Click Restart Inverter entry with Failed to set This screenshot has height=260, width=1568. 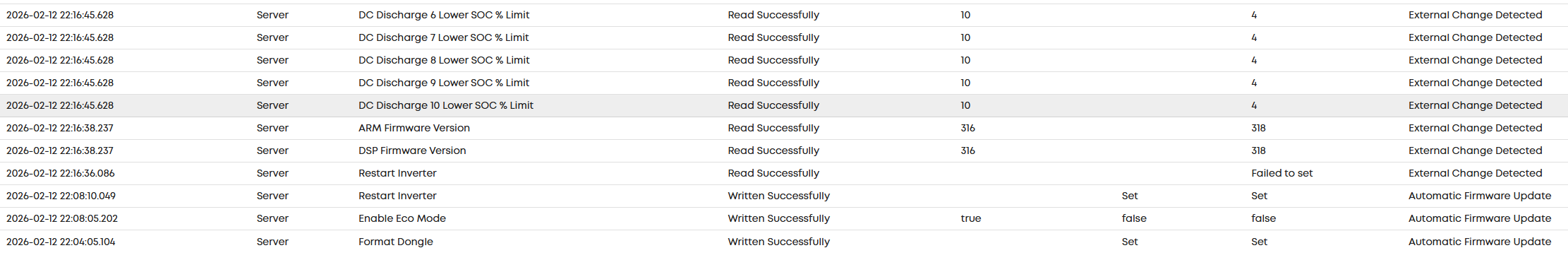click(x=784, y=173)
